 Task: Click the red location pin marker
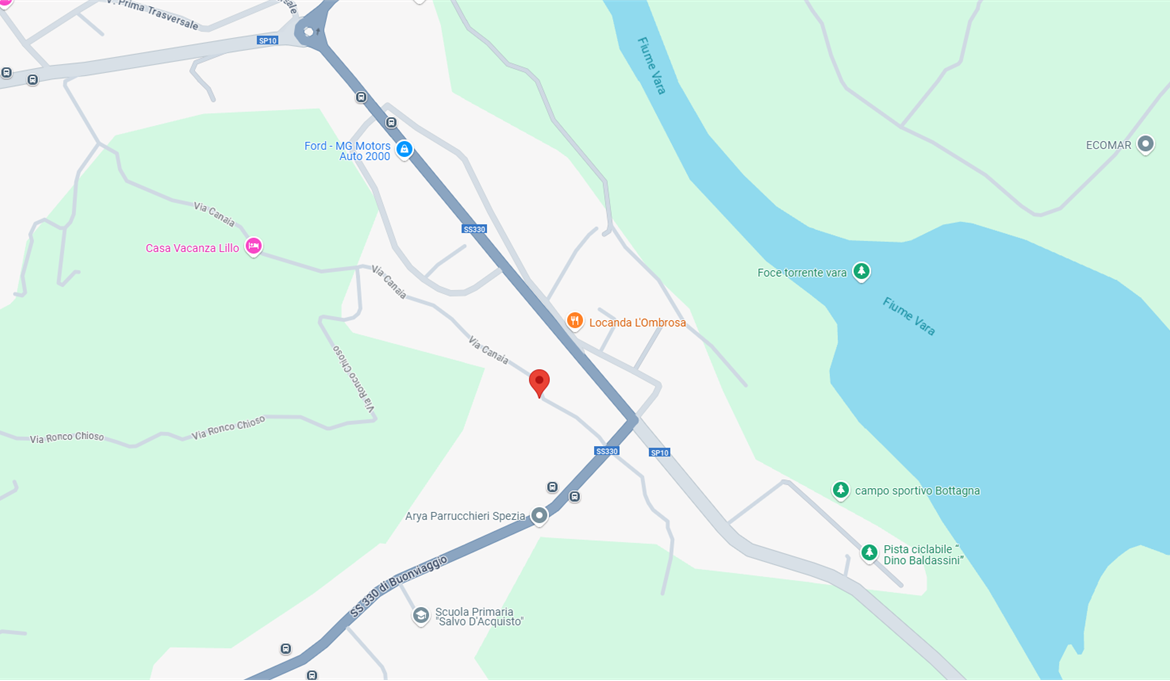539,383
